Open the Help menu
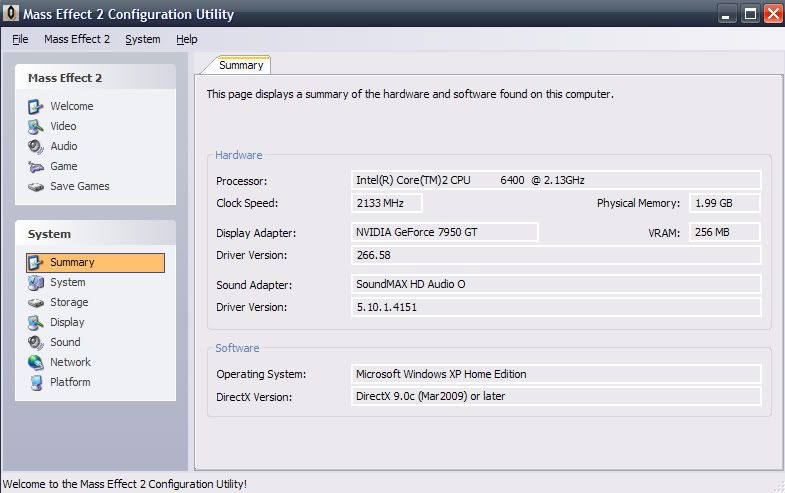 187,39
